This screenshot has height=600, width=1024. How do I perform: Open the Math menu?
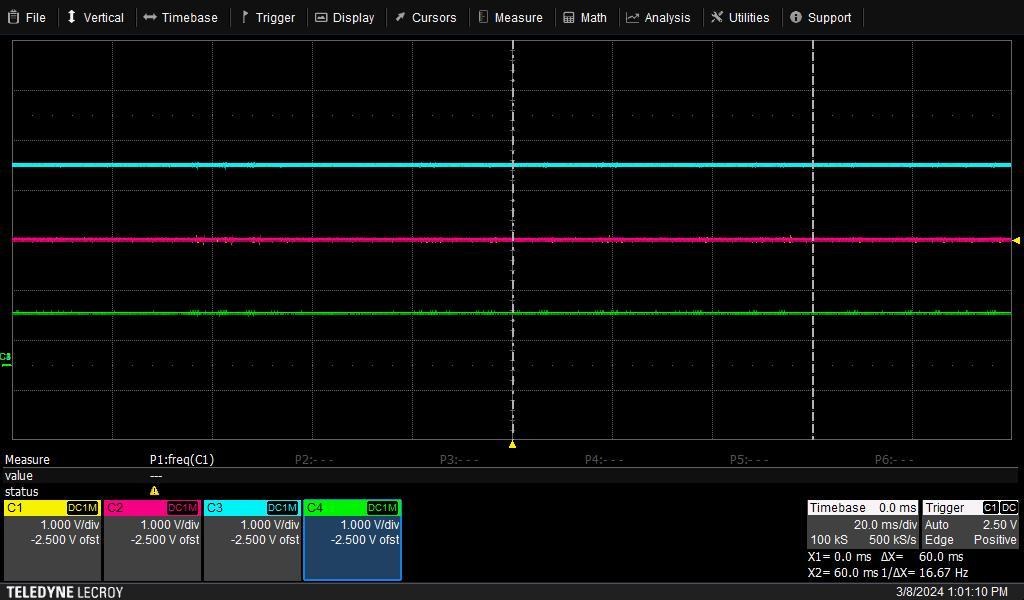[585, 18]
